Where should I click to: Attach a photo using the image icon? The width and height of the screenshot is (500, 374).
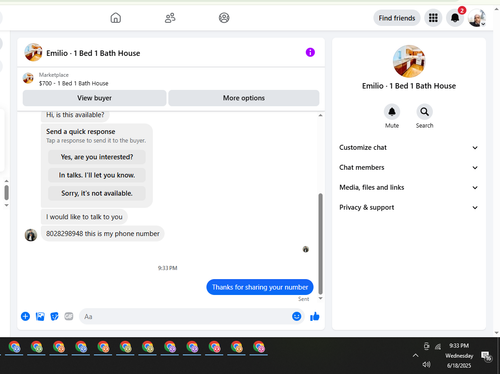pos(40,316)
